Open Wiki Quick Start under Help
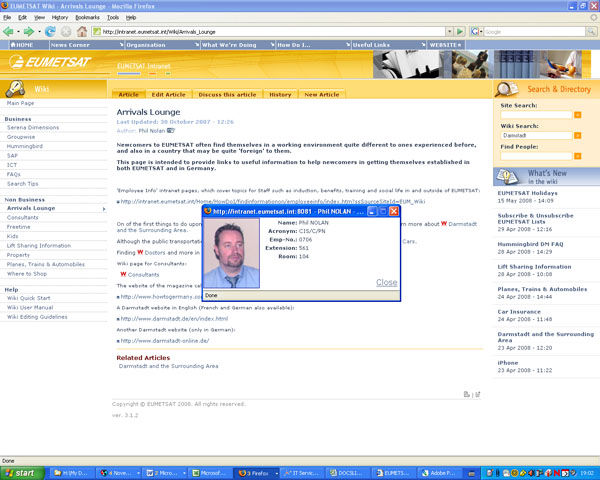600x480 pixels. pos(28,298)
